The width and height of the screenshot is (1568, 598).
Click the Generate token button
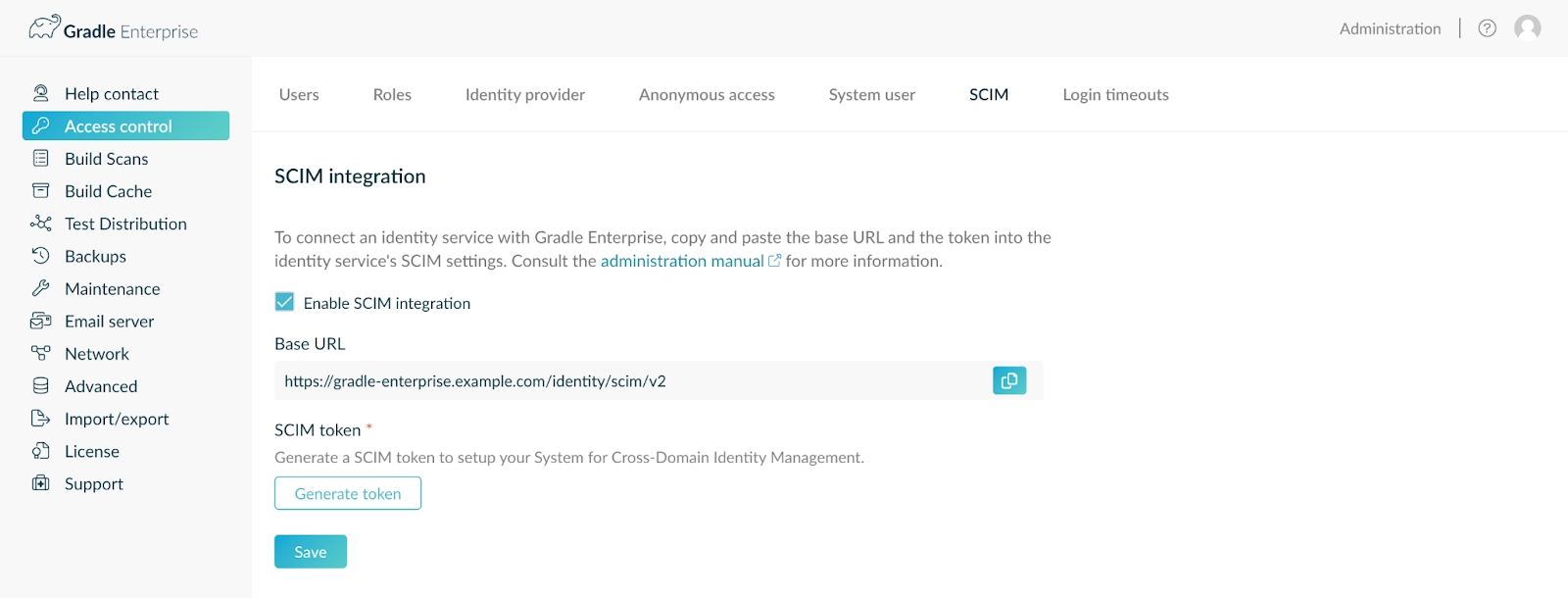[348, 493]
